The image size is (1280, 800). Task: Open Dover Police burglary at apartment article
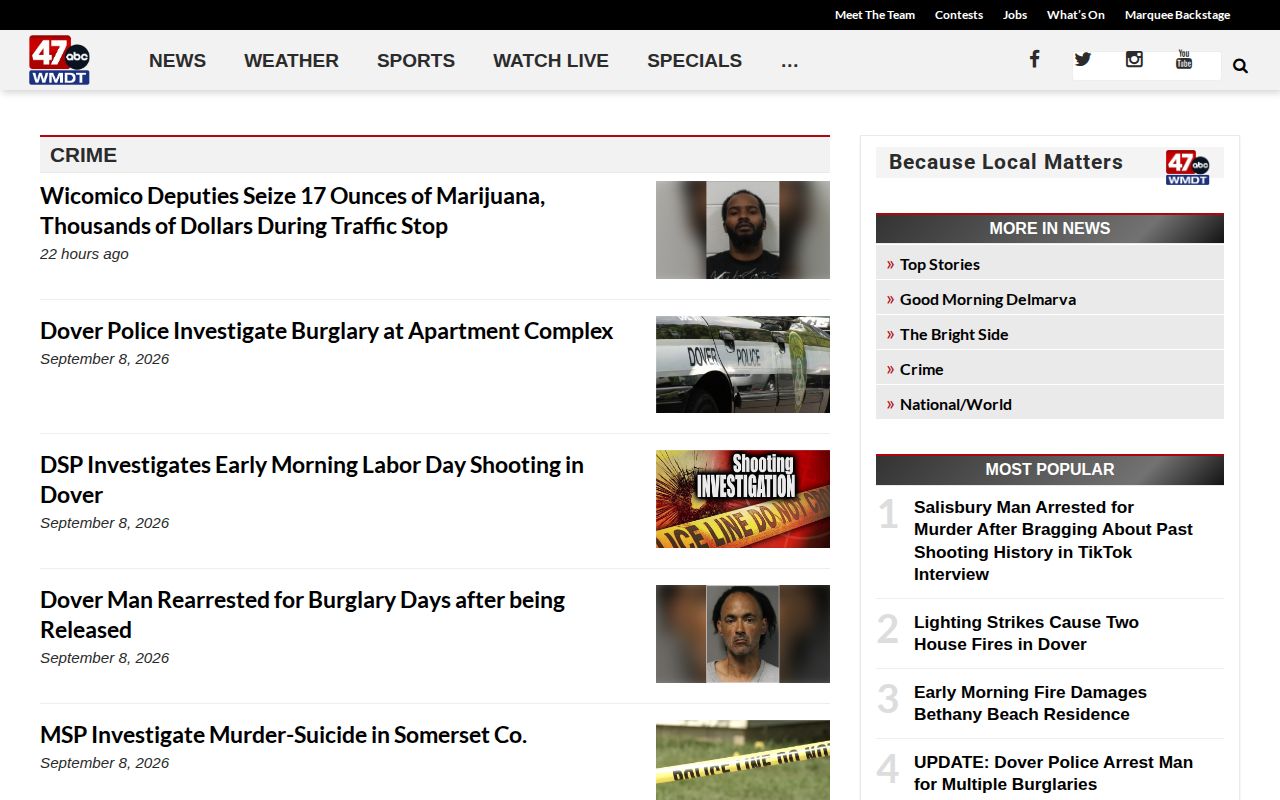pos(326,331)
